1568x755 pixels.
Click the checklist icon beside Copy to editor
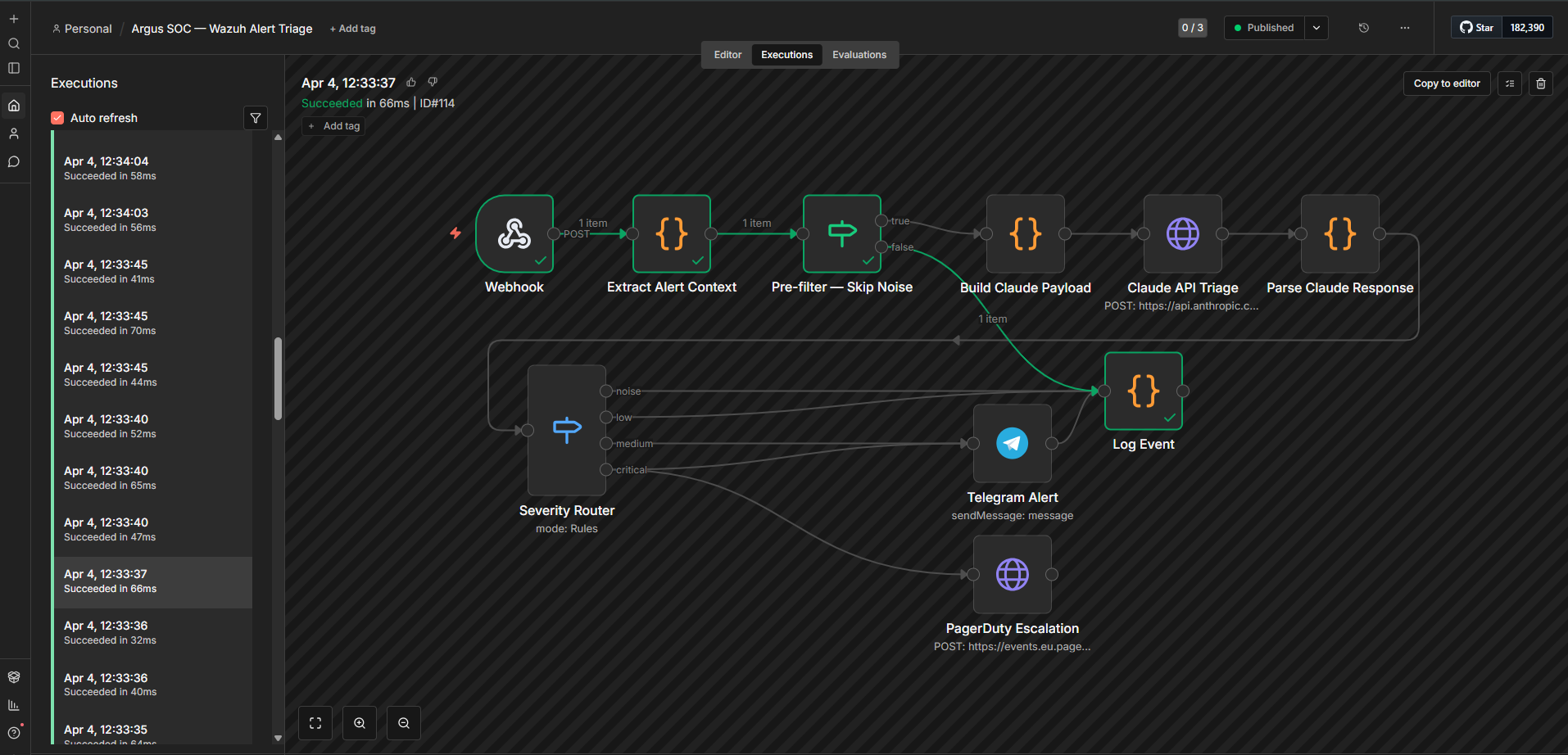coord(1510,84)
